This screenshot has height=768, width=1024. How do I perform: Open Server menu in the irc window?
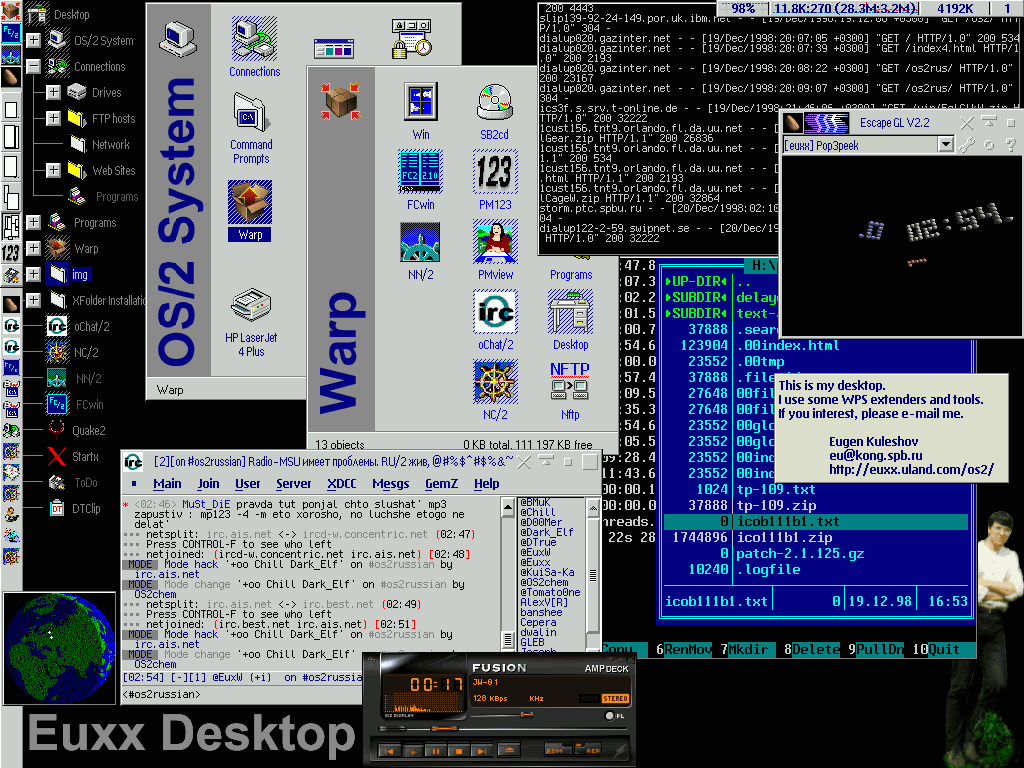click(x=293, y=484)
